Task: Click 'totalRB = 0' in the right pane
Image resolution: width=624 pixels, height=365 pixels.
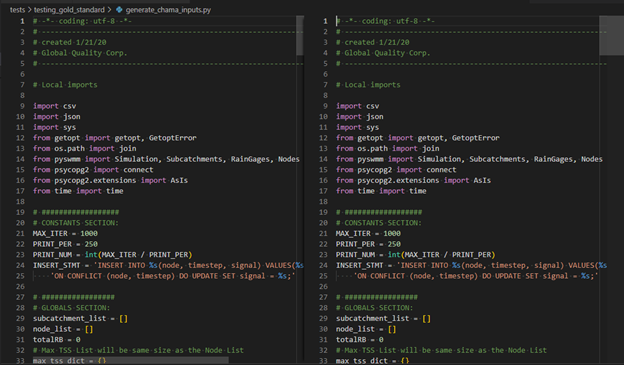Action: (x=360, y=340)
